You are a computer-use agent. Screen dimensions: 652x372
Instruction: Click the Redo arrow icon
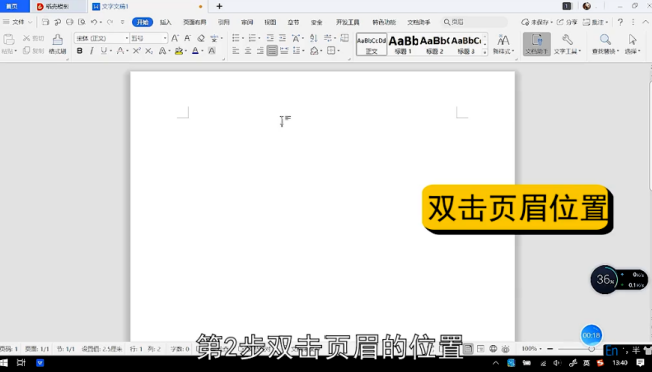[110, 22]
